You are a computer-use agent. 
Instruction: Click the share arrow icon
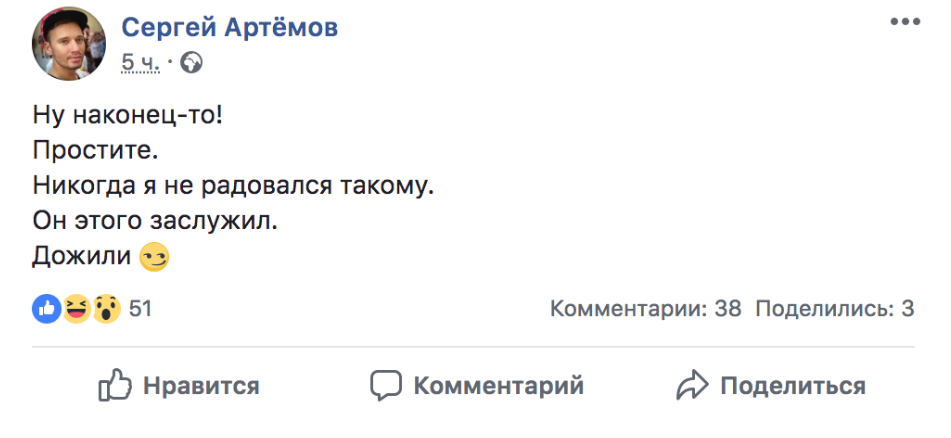[x=692, y=386]
